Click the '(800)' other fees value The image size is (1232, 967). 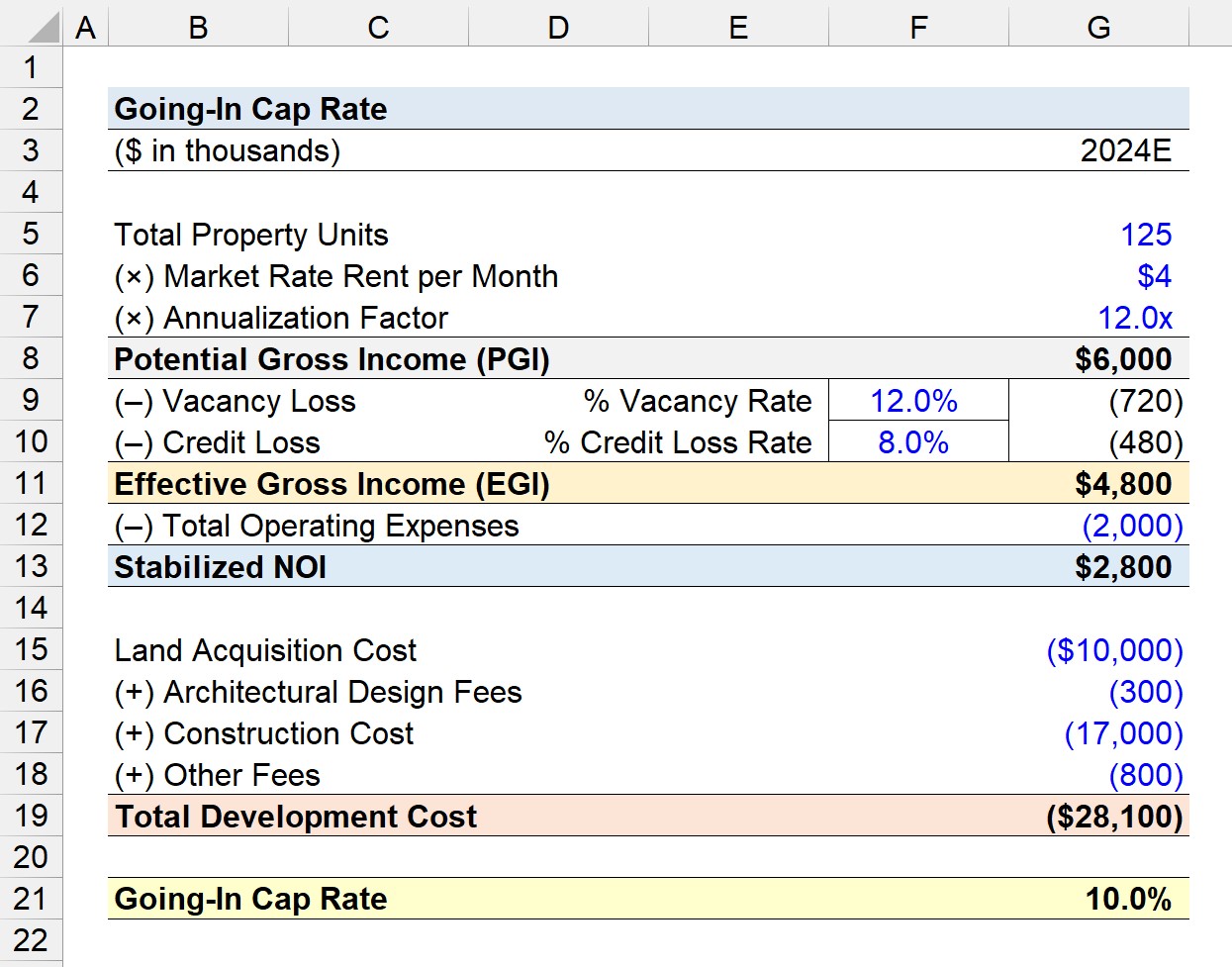coord(1146,775)
